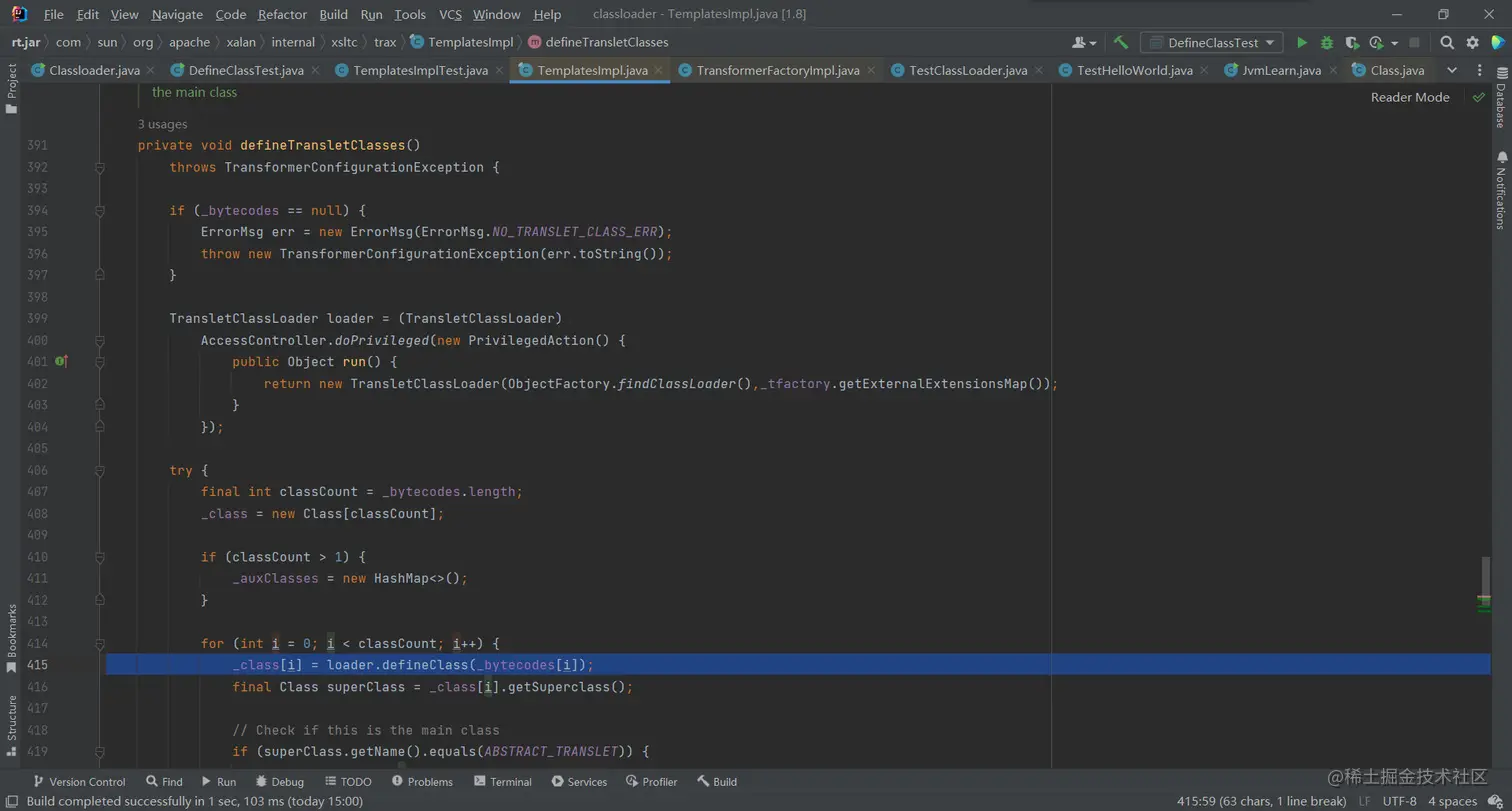Open the Terminal tool window
This screenshot has width=1512, height=811.
tap(502, 782)
